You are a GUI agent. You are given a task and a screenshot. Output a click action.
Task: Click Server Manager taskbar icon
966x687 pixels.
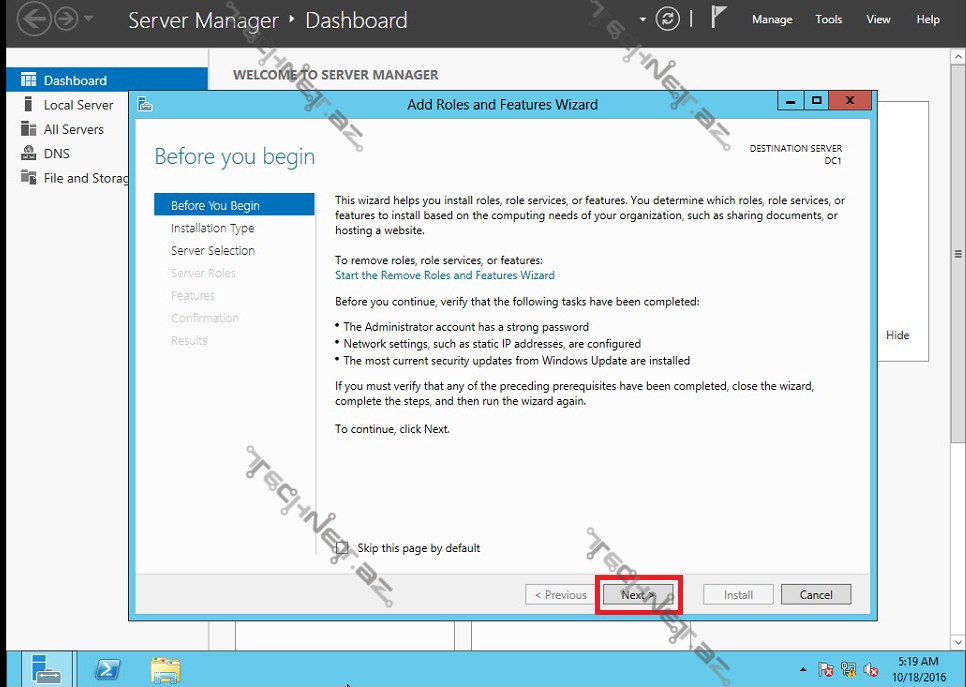coord(46,669)
